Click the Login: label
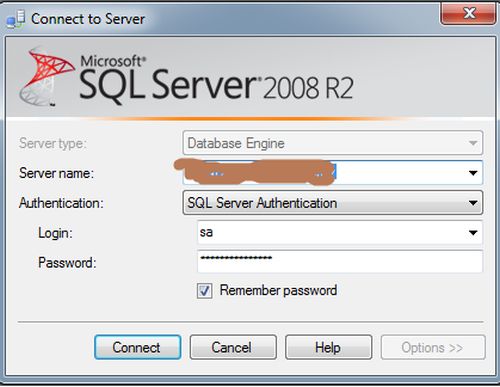Image resolution: width=500 pixels, height=387 pixels. point(55,233)
